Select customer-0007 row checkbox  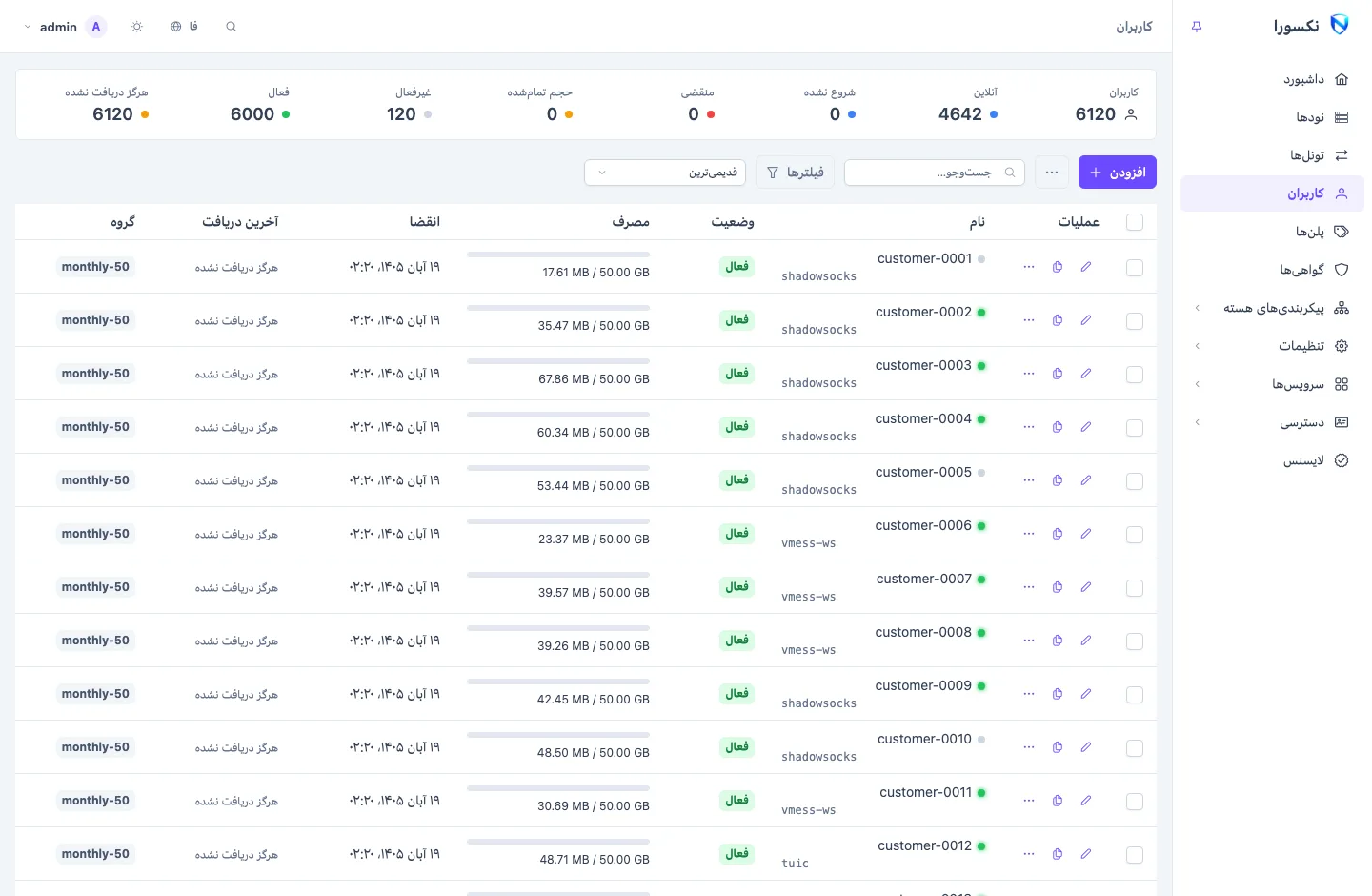click(x=1135, y=588)
